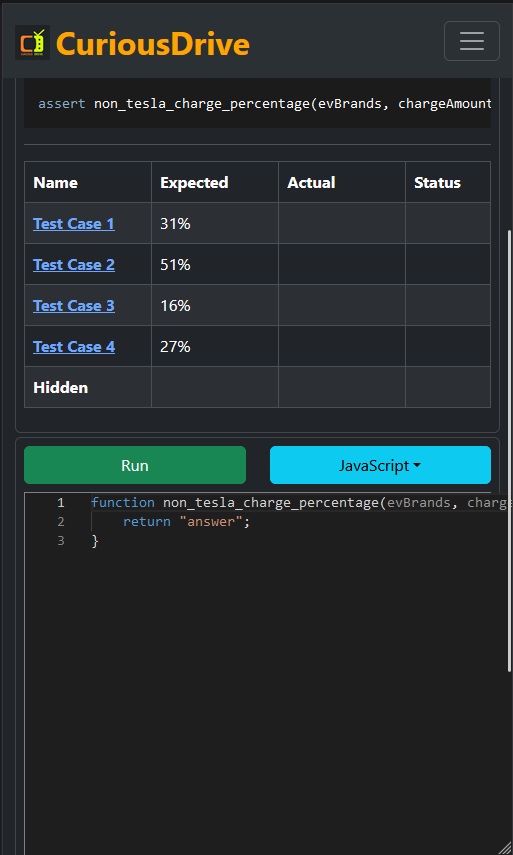Open the Test Case 2 link
Viewport: 513px width, 855px height.
pos(74,264)
